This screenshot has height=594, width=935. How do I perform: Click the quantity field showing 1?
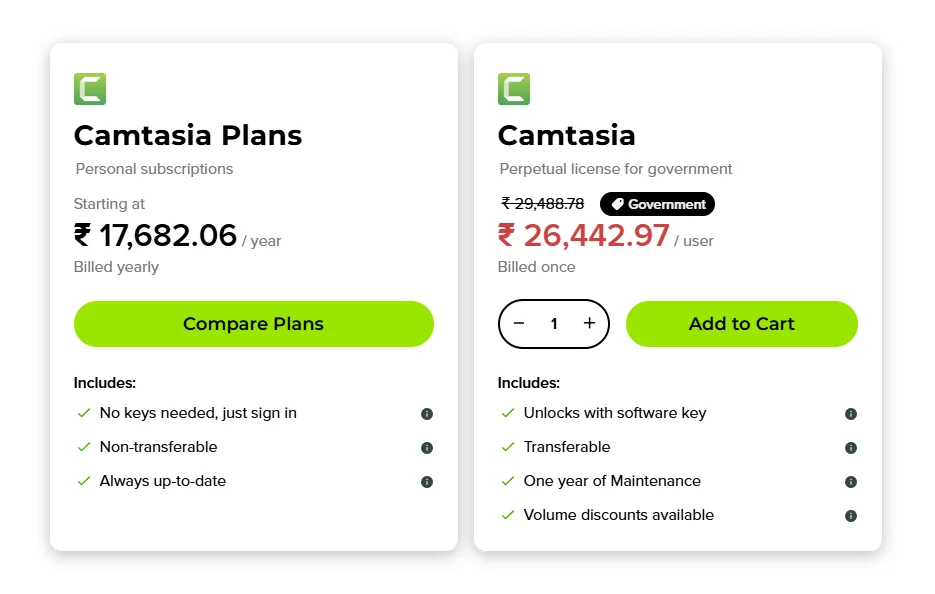554,324
